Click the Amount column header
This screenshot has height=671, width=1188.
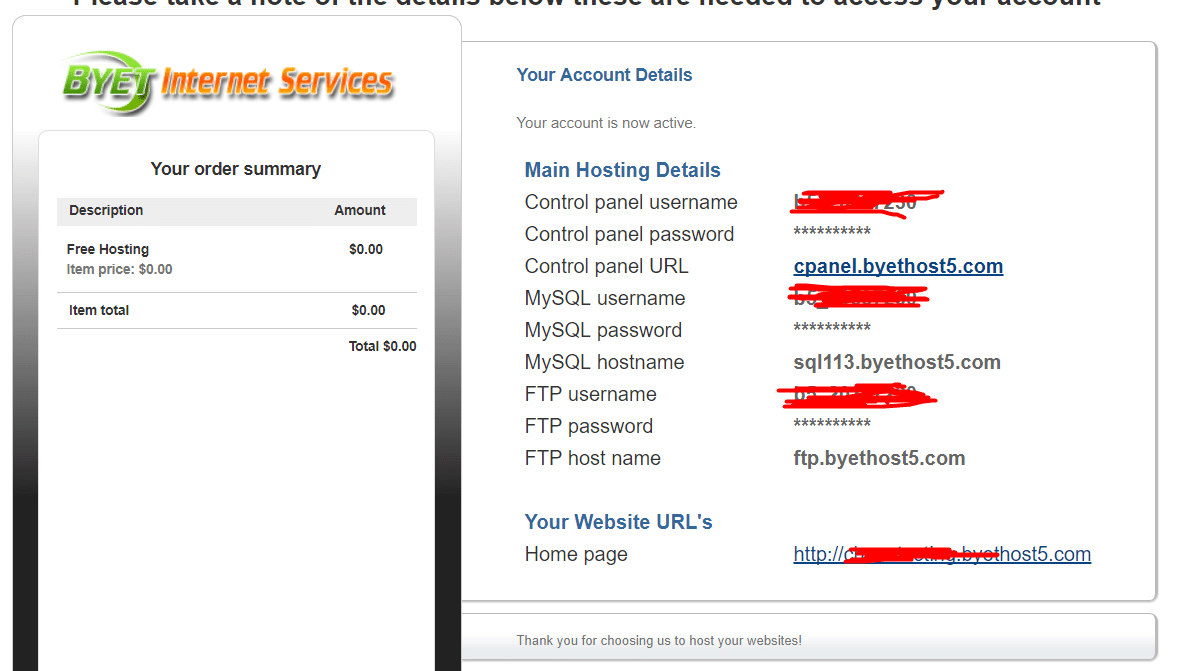tap(360, 210)
